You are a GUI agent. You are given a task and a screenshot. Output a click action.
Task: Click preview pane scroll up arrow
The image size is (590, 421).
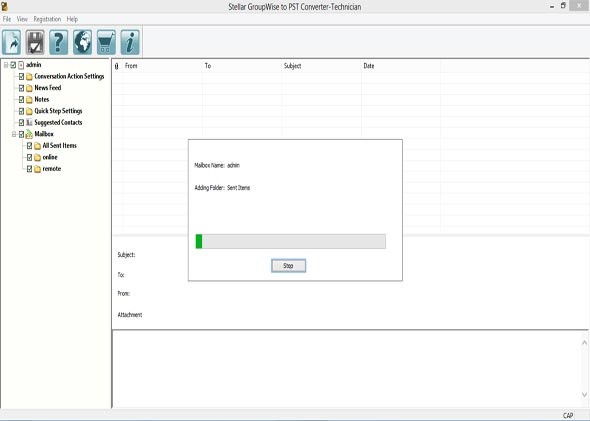click(584, 343)
